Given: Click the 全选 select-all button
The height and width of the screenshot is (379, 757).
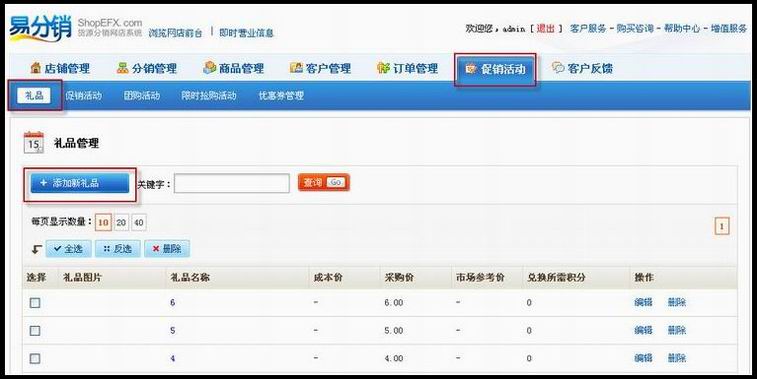Looking at the screenshot, I should [68, 249].
